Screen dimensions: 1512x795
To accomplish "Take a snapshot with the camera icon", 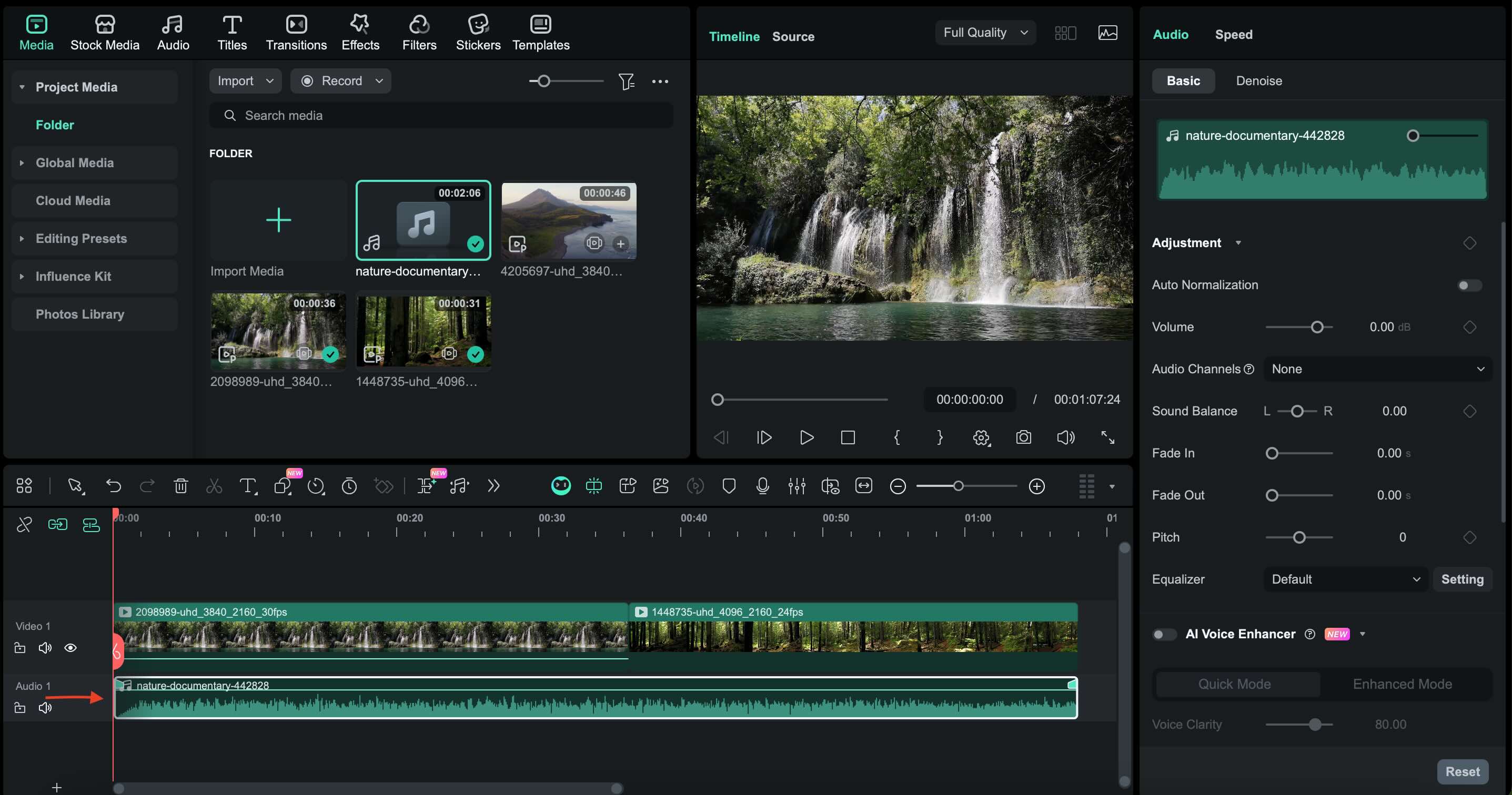I will click(1023, 437).
